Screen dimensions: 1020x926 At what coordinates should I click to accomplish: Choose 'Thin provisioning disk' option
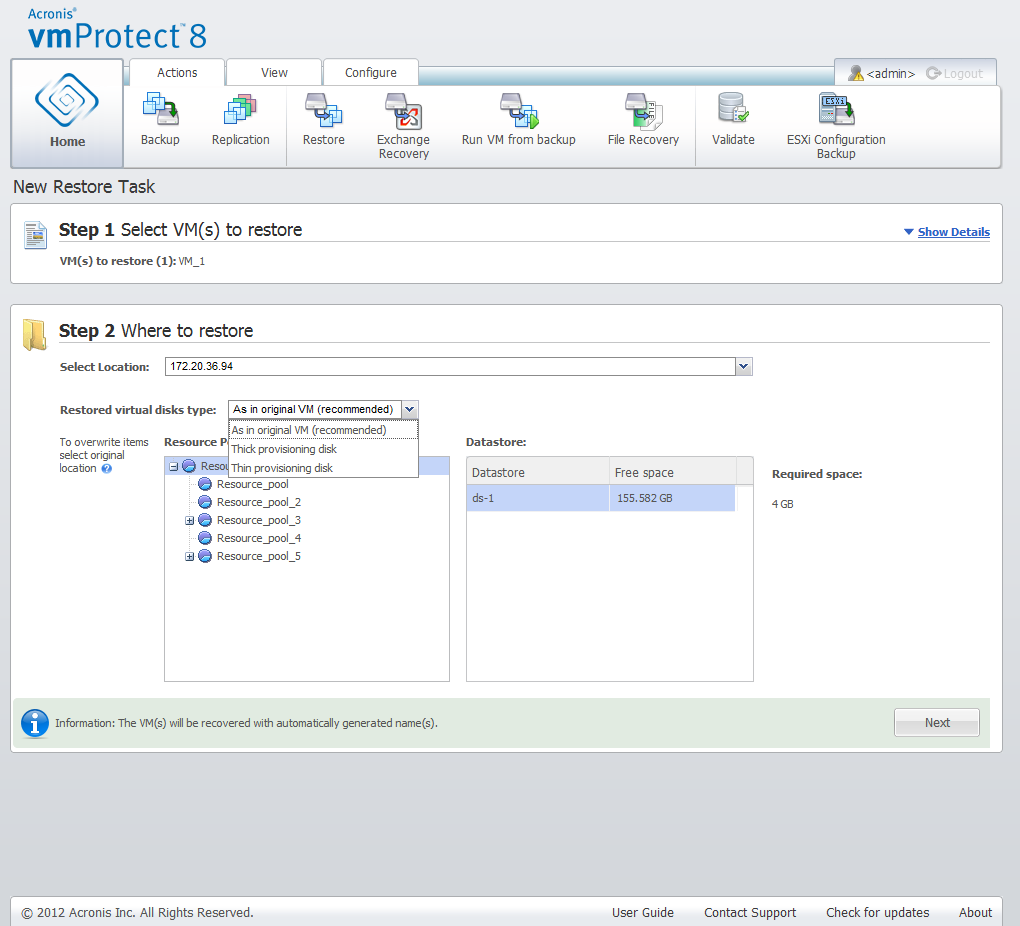323,468
